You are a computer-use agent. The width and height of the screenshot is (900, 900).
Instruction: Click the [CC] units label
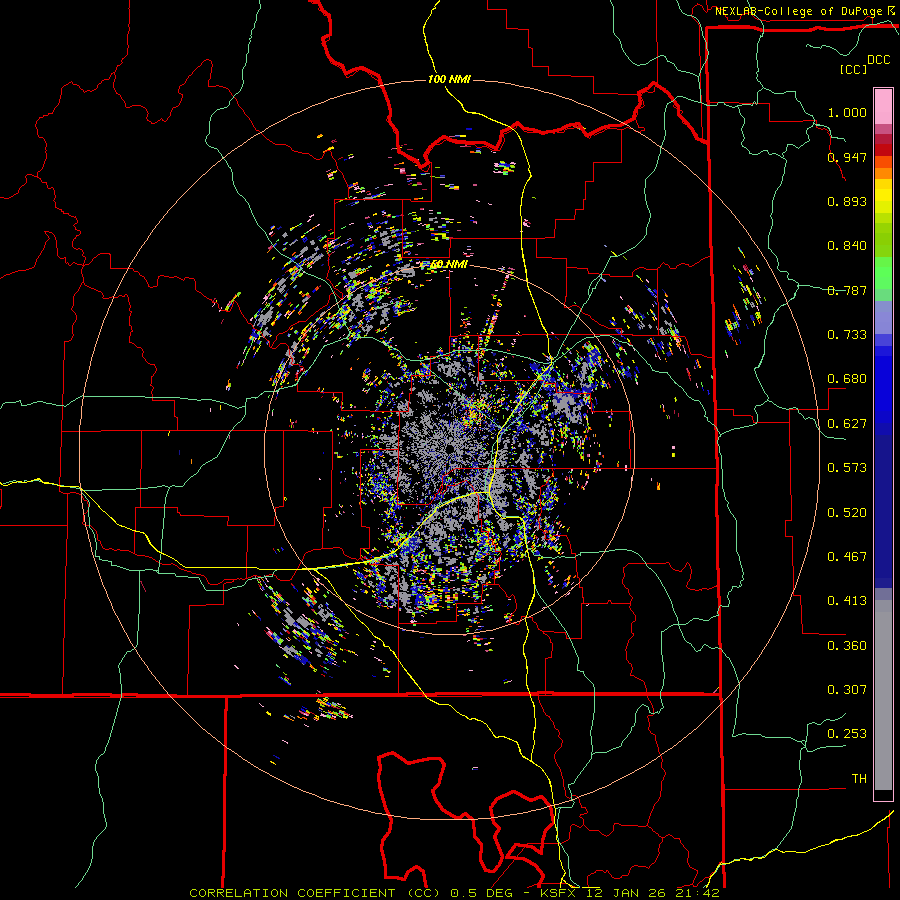853,69
